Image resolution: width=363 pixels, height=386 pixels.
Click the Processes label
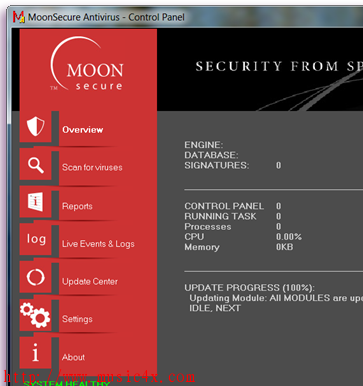(x=208, y=227)
